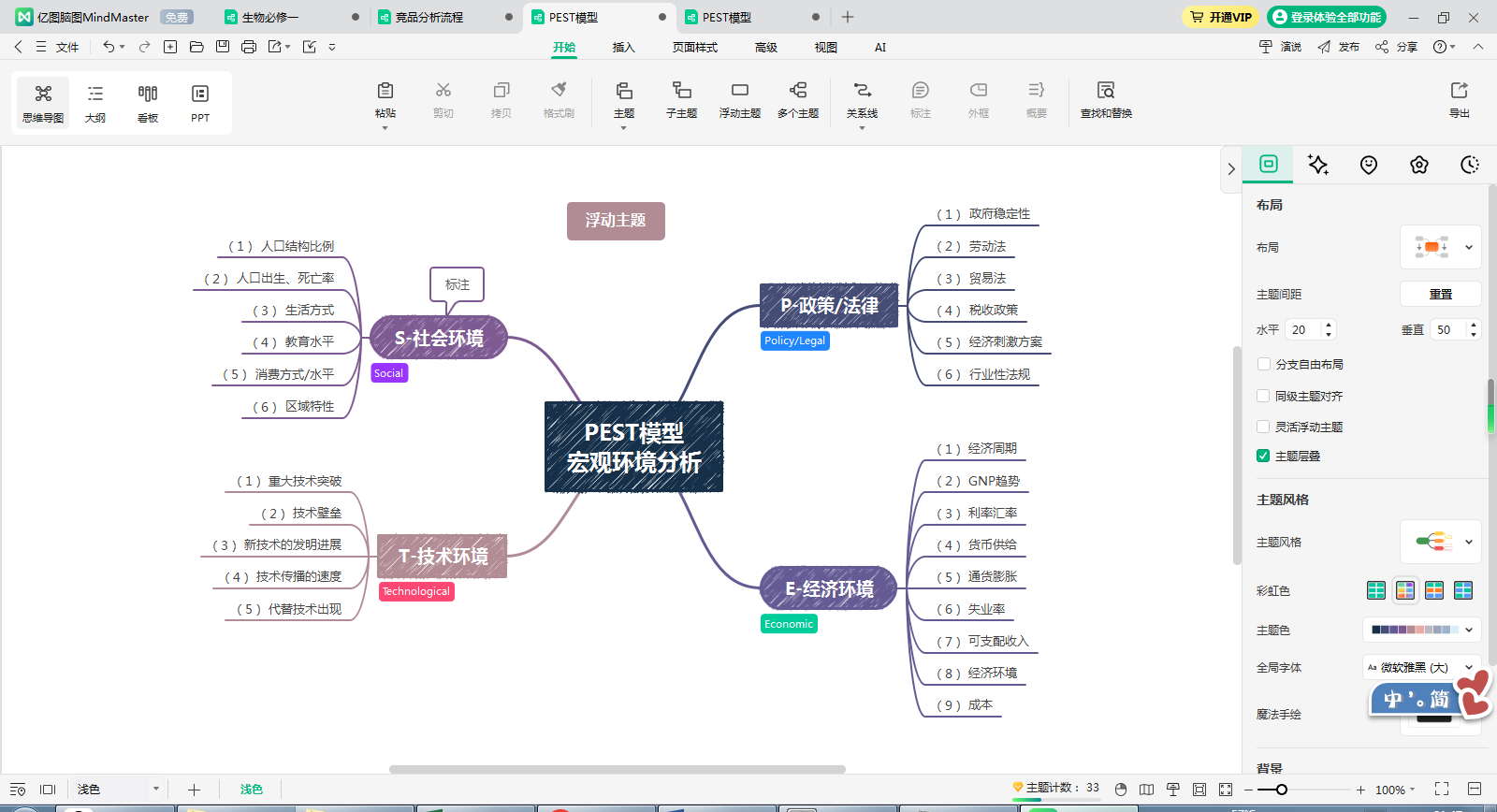Uncheck the 主题层叠 checkbox
The image size is (1497, 812).
coord(1263,456)
